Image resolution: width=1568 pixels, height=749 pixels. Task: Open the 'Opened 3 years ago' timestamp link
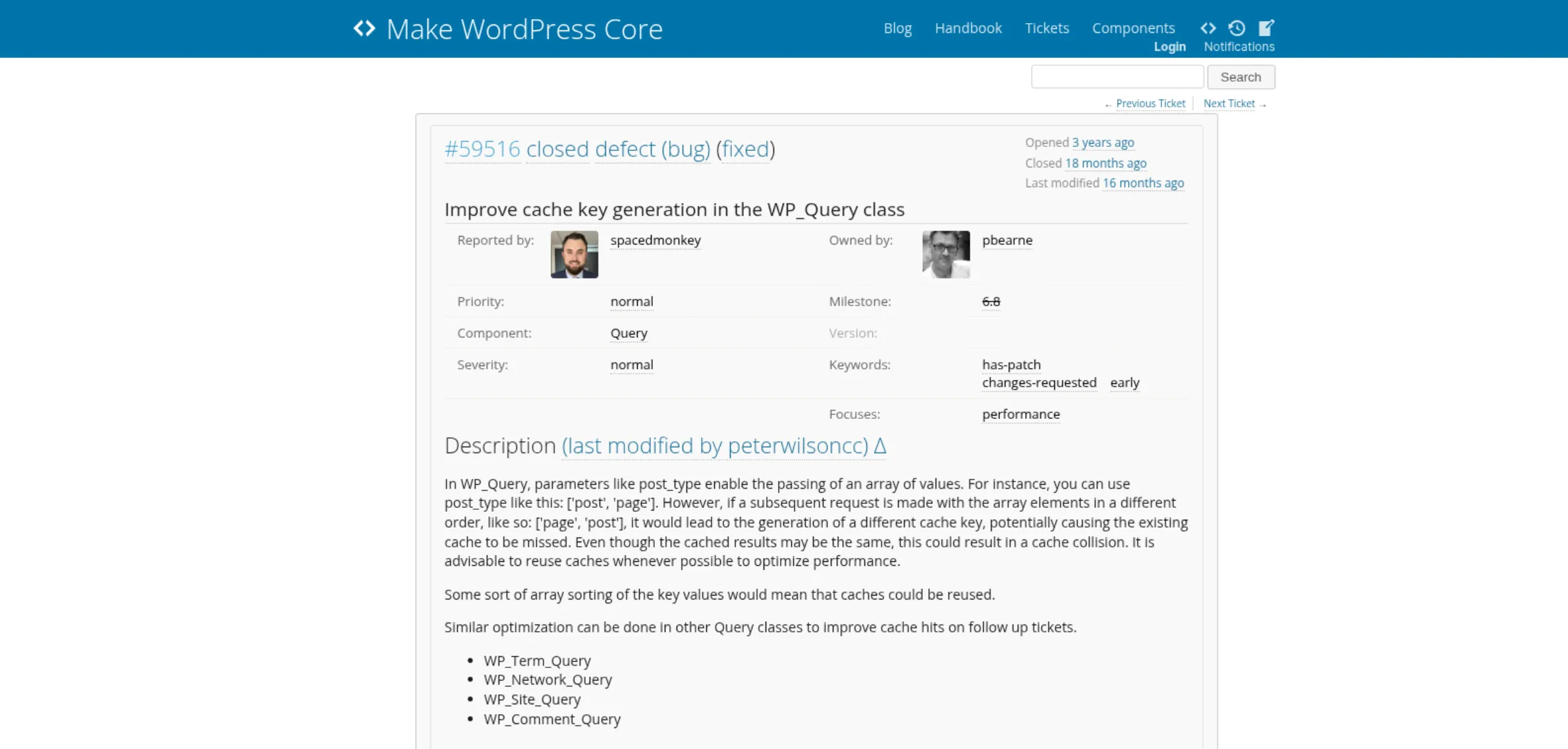1103,142
